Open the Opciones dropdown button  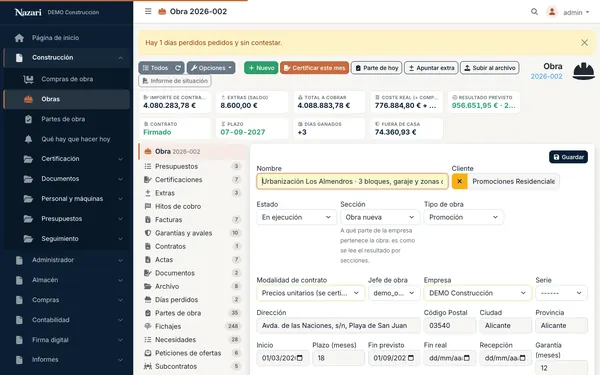211,68
